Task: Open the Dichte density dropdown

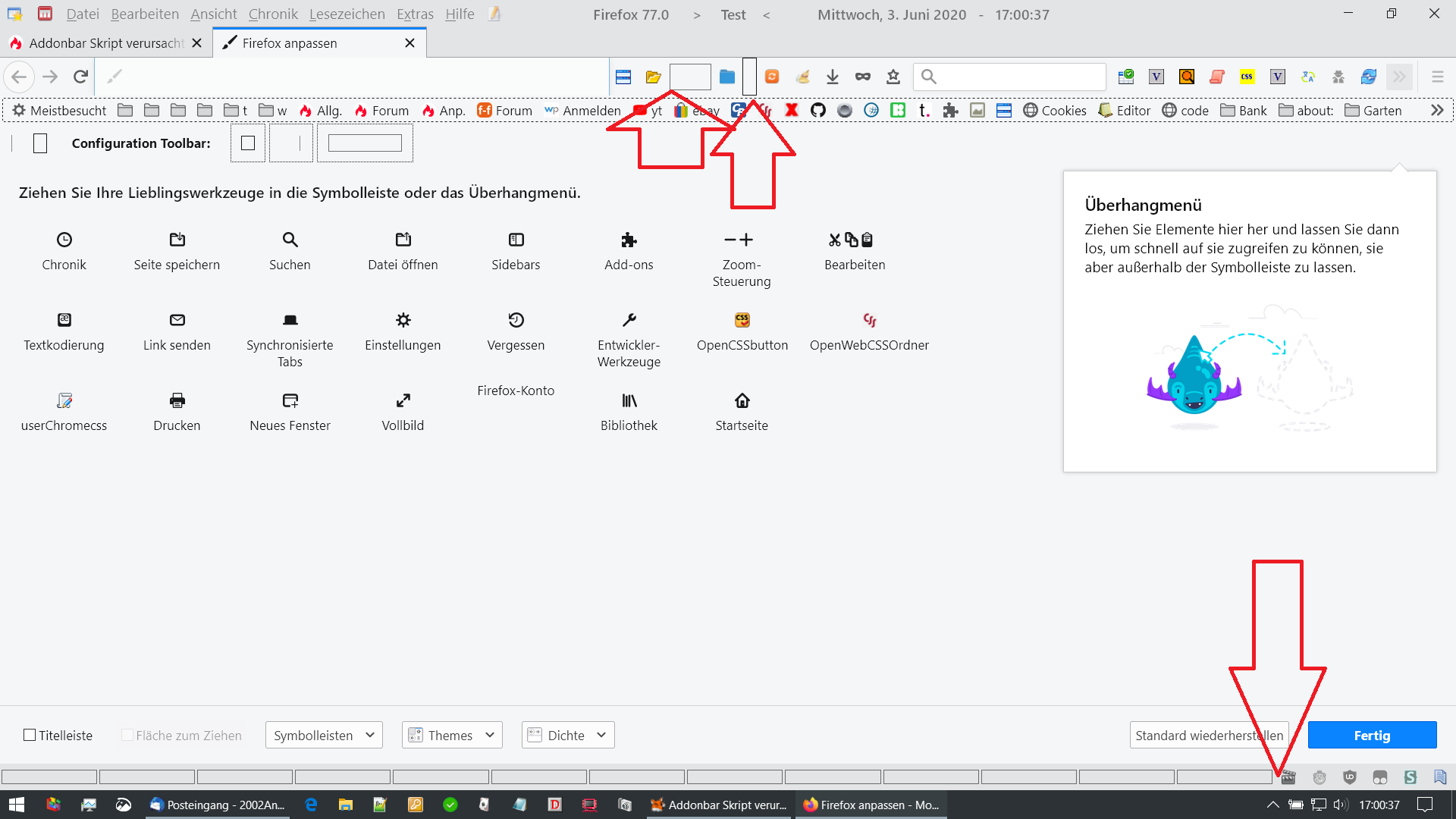Action: click(x=568, y=735)
